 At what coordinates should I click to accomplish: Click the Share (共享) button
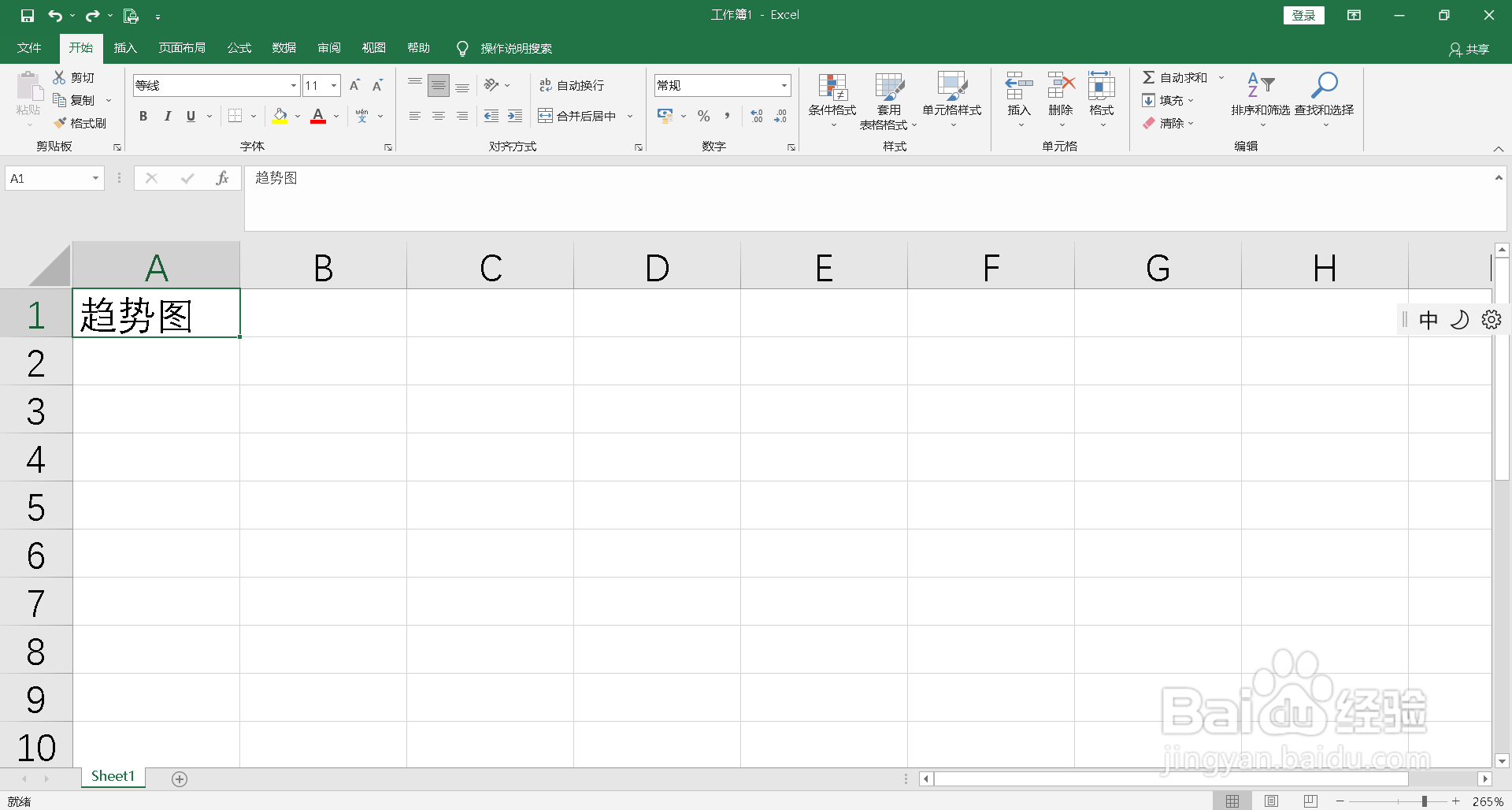(1469, 49)
